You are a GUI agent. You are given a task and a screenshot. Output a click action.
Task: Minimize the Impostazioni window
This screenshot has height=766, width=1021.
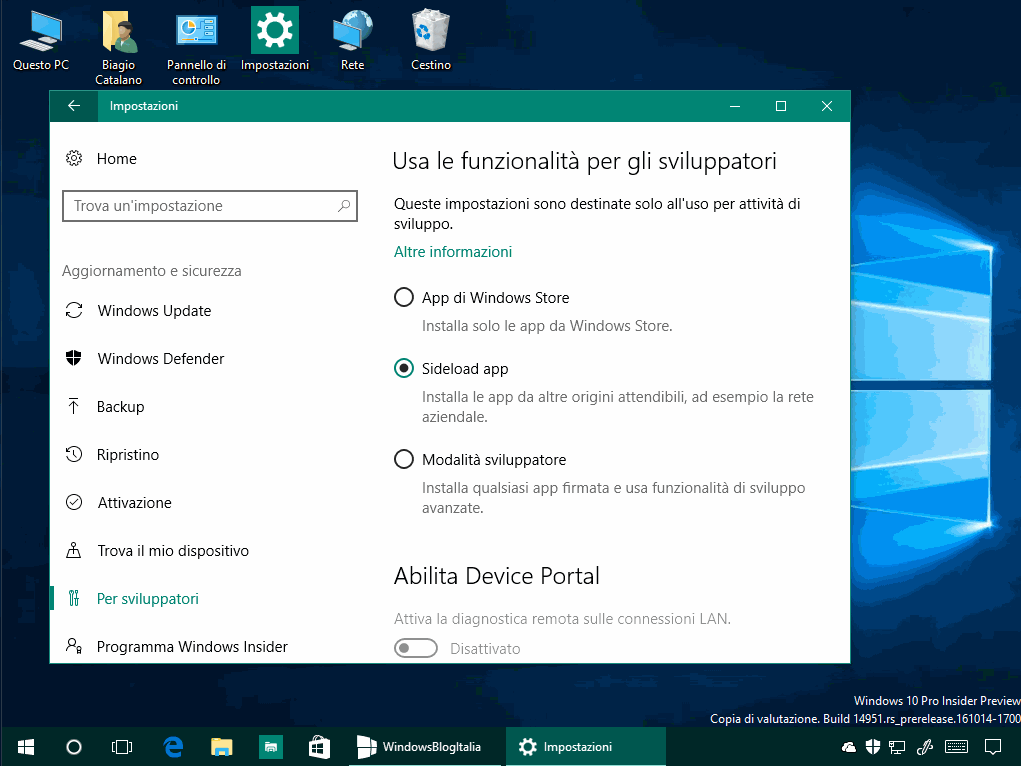735,106
